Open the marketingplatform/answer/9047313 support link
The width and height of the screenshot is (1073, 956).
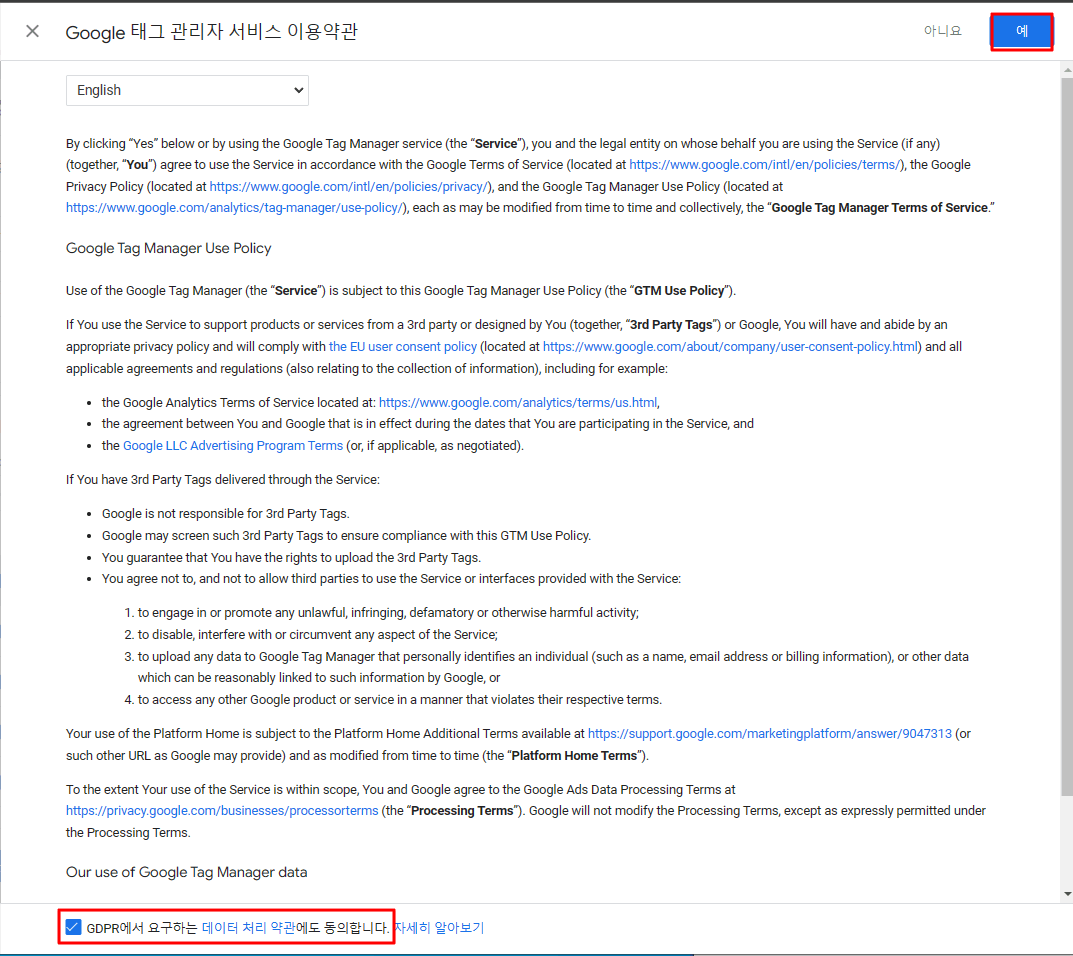click(x=769, y=734)
